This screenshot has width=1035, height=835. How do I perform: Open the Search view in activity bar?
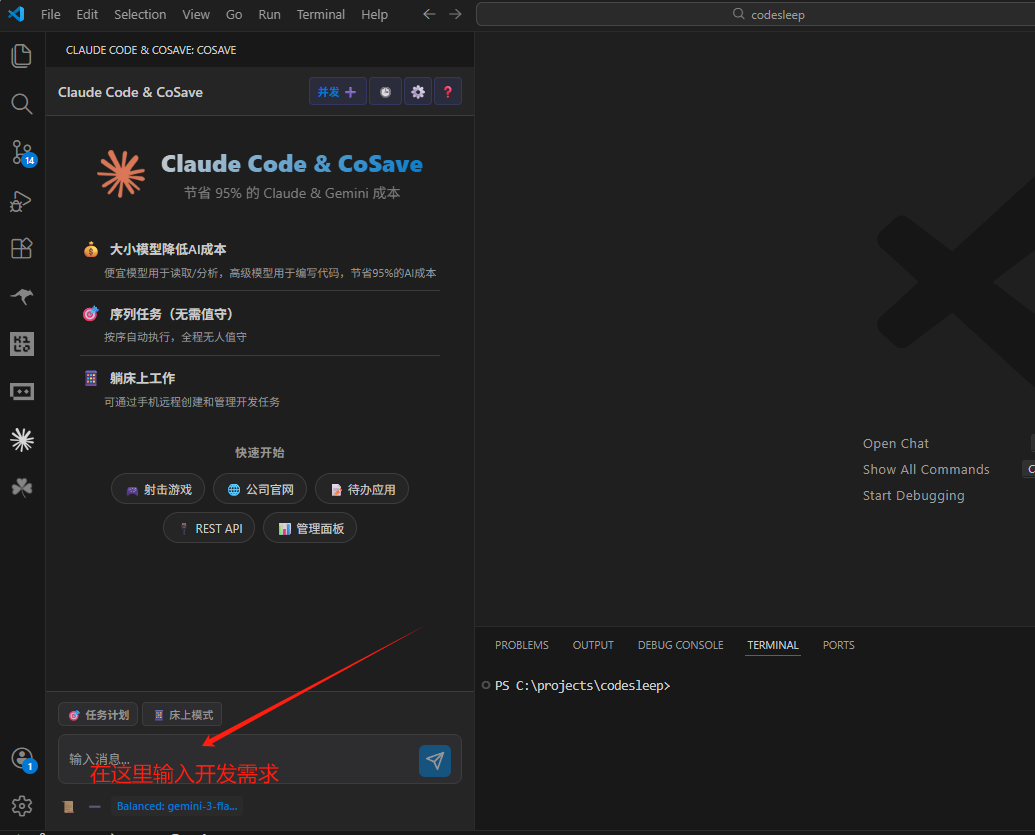pos(21,104)
